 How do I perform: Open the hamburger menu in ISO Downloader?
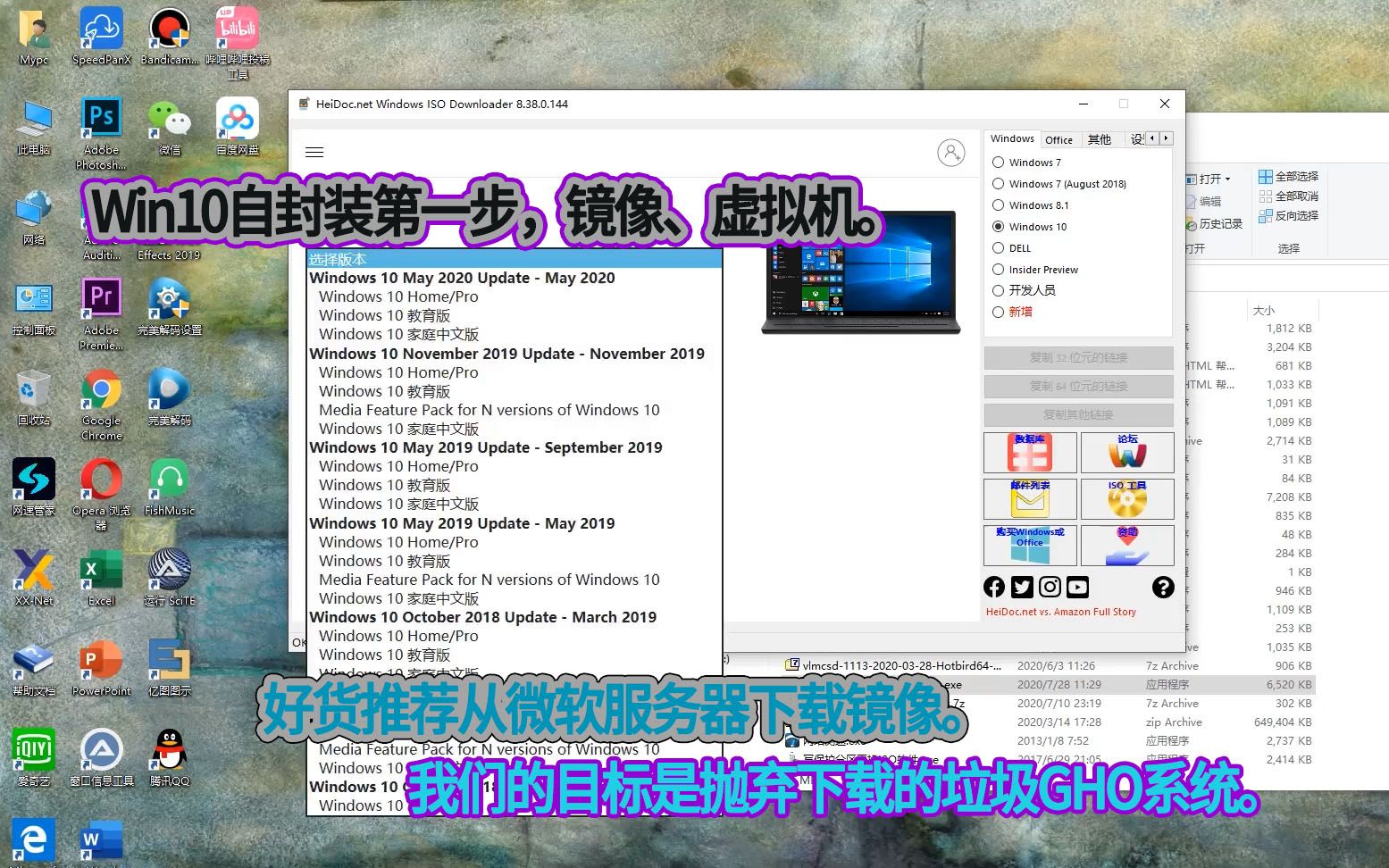point(314,153)
